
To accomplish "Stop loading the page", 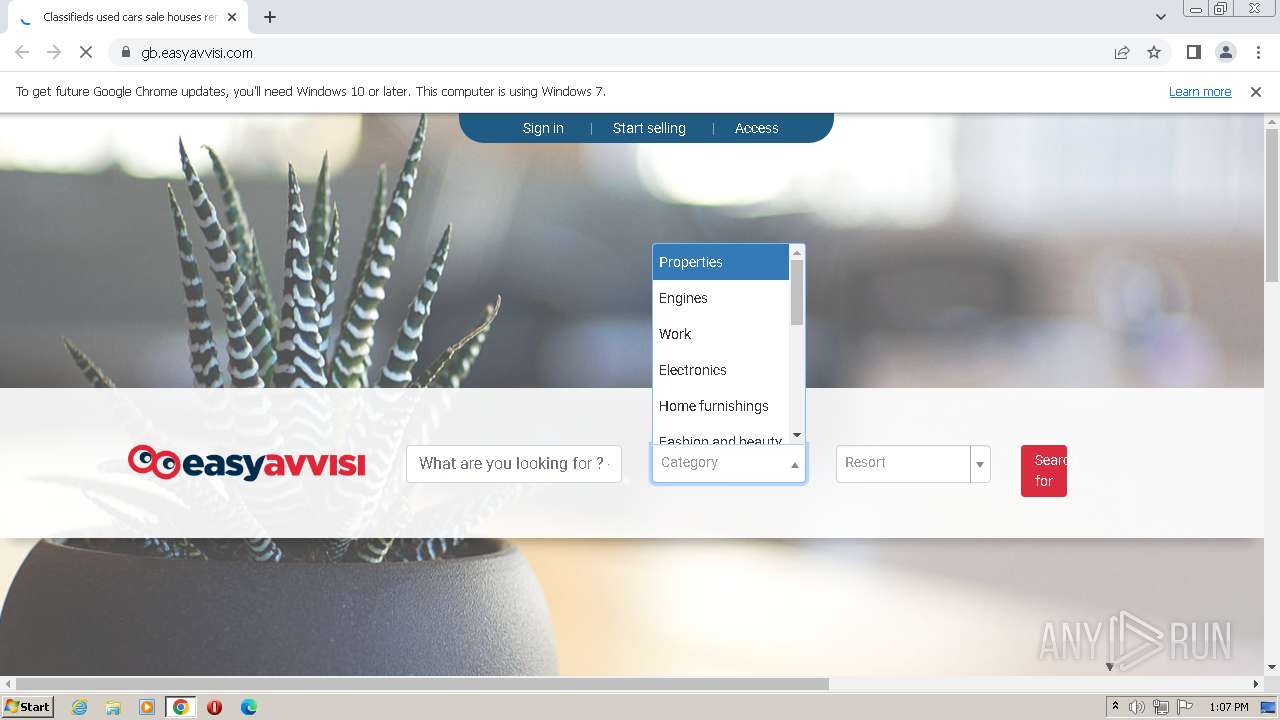I will 86,52.
